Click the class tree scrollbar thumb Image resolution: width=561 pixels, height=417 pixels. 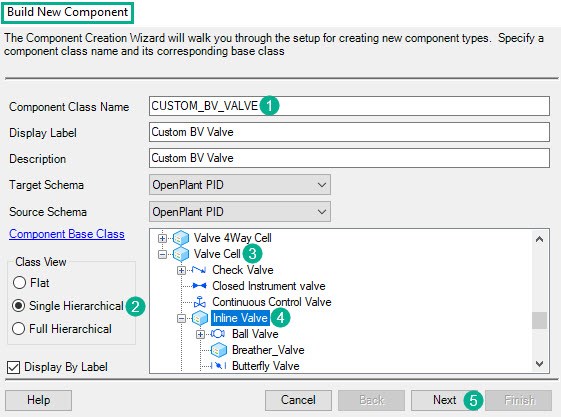pyautogui.click(x=539, y=320)
